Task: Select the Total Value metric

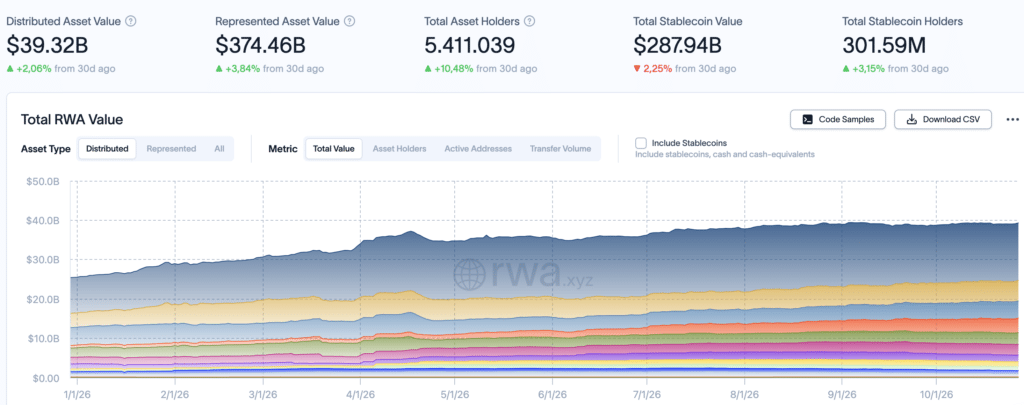Action: pyautogui.click(x=334, y=148)
